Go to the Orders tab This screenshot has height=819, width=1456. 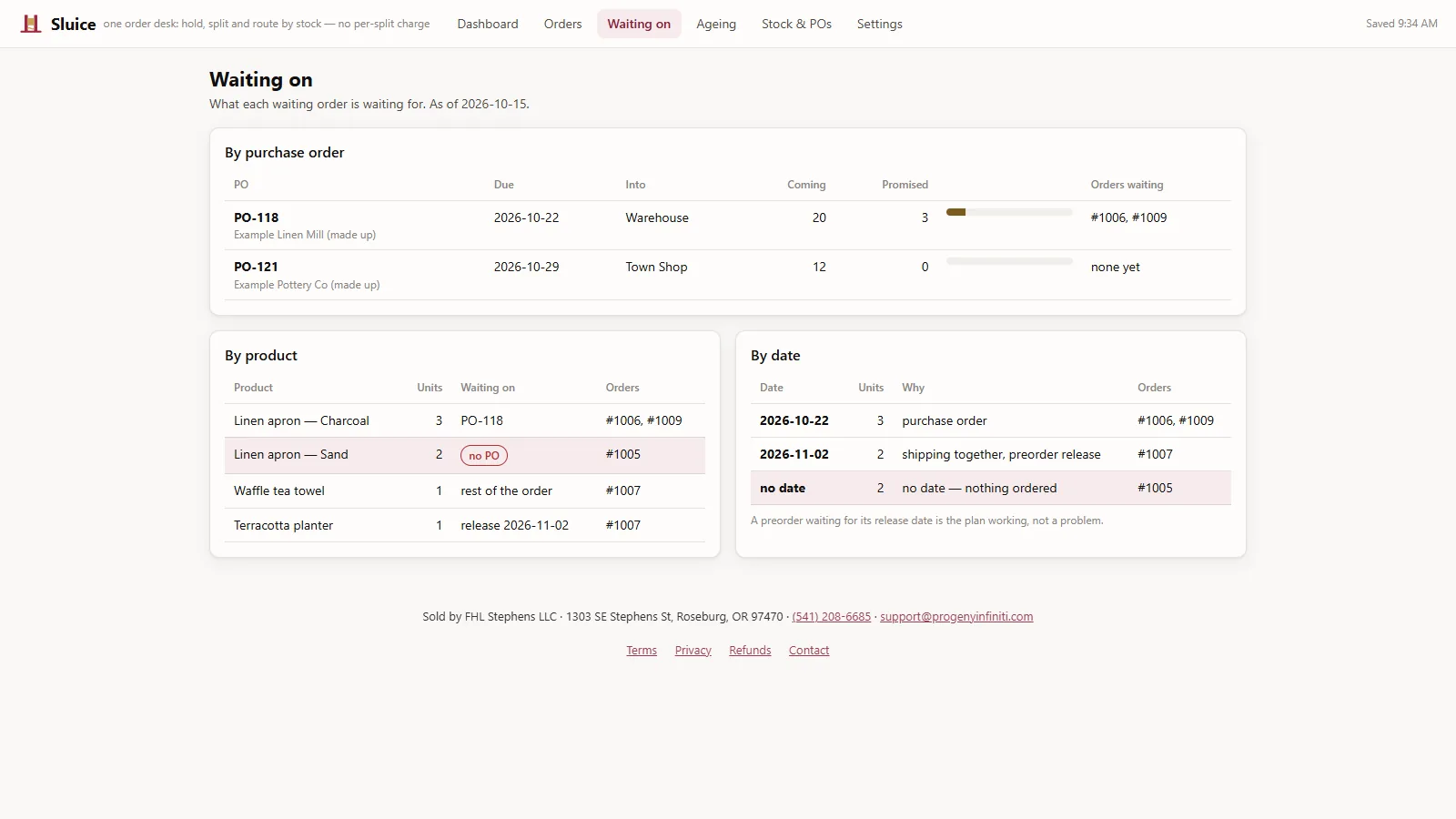(x=562, y=24)
